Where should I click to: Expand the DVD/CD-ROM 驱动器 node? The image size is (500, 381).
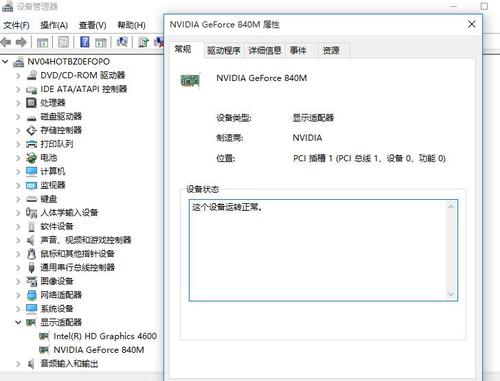[x=19, y=76]
